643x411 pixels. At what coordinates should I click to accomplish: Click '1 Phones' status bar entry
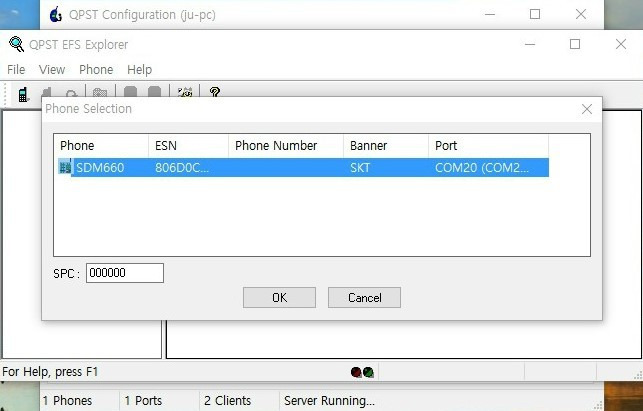pos(67,400)
